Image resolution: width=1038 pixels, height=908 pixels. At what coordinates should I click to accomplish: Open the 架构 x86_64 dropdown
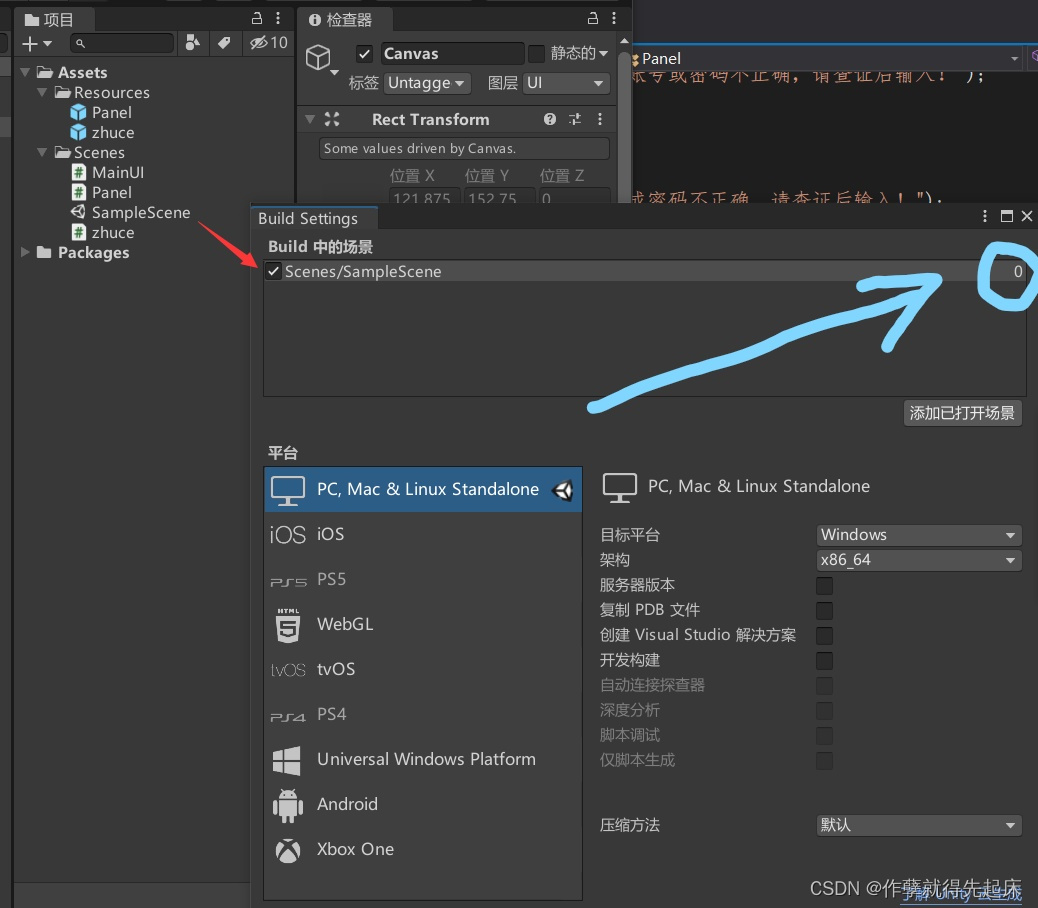click(x=919, y=560)
